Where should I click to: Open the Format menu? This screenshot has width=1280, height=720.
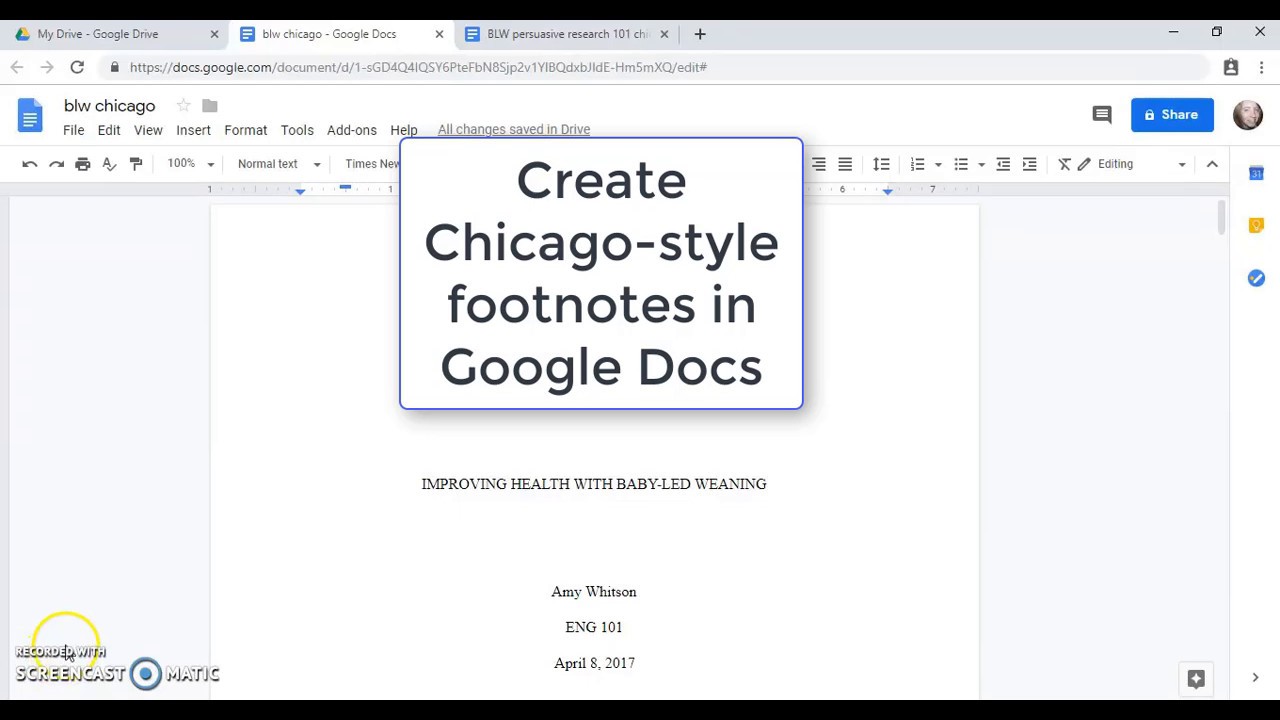pos(246,130)
